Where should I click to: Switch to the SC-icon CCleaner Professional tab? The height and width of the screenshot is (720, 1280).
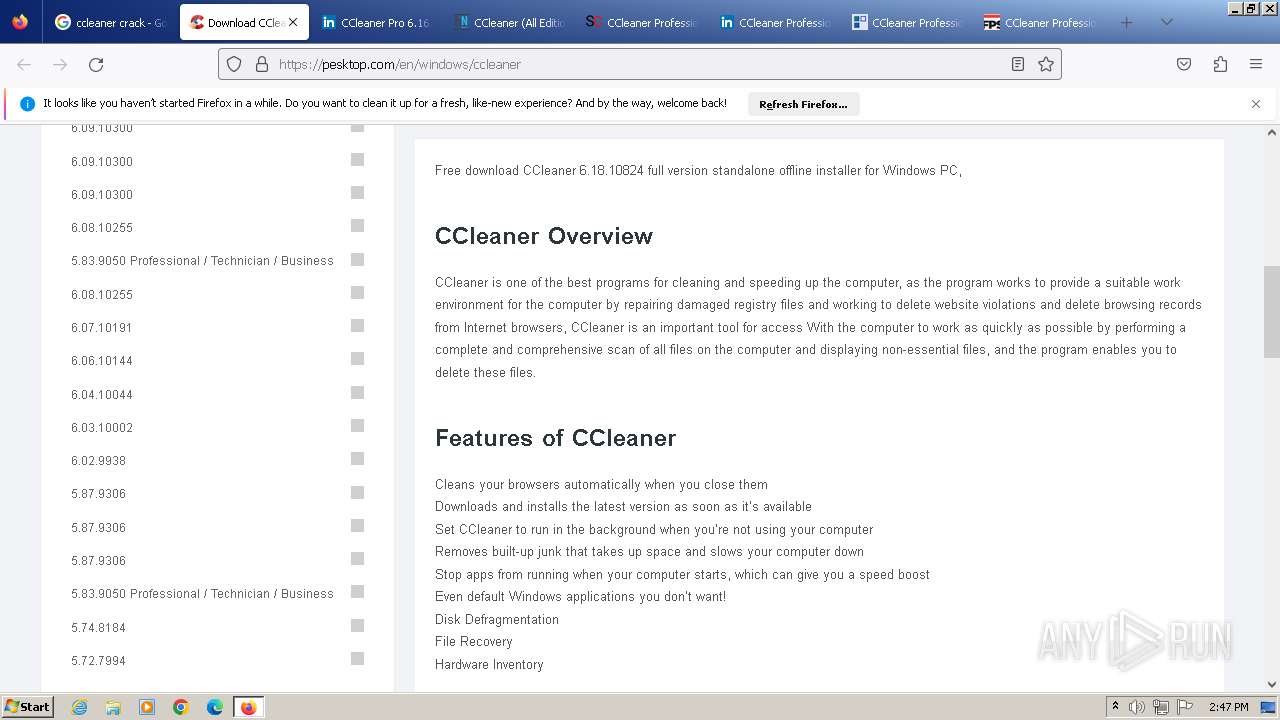[644, 22]
